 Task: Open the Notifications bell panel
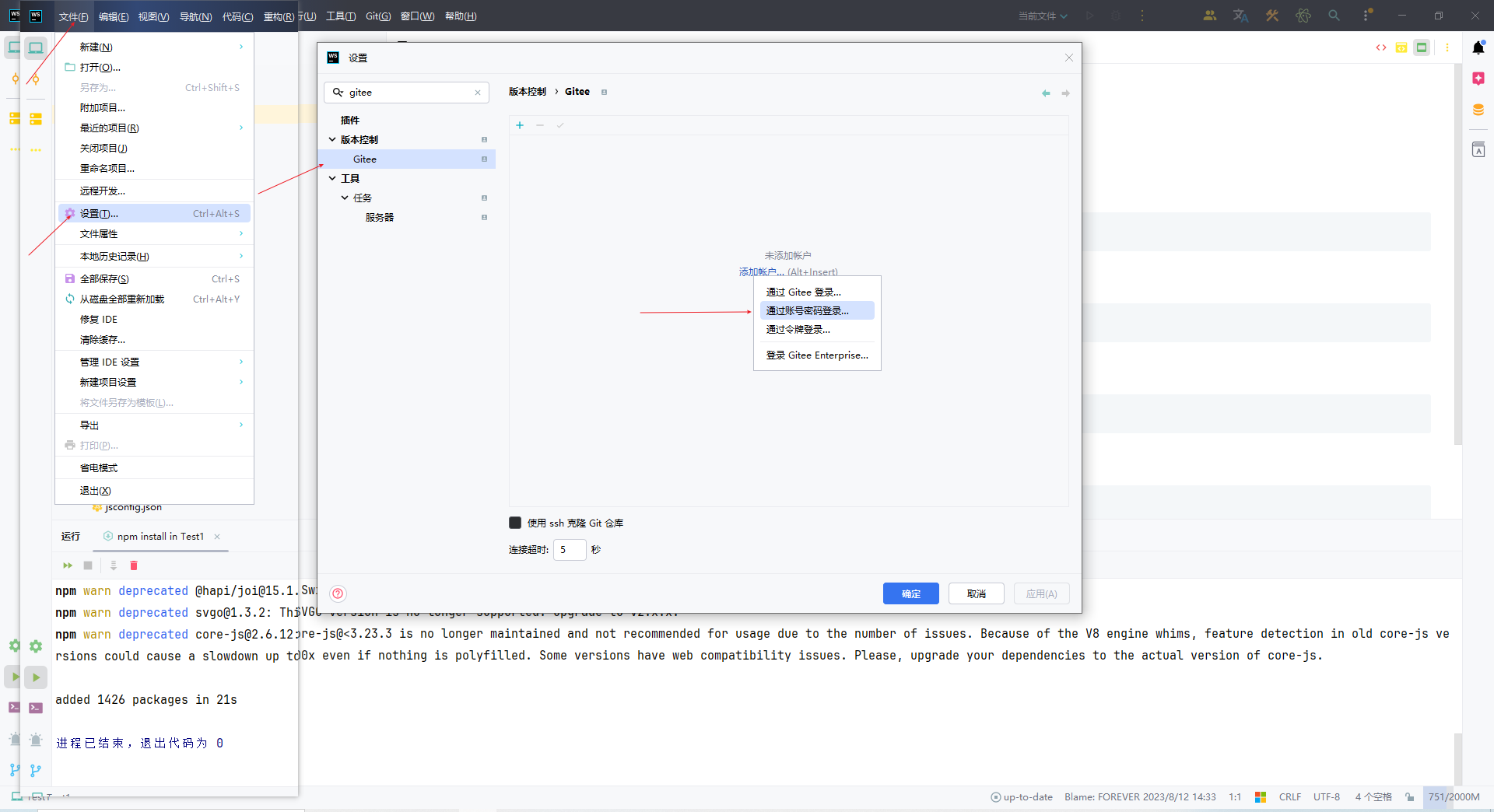click(x=1478, y=47)
